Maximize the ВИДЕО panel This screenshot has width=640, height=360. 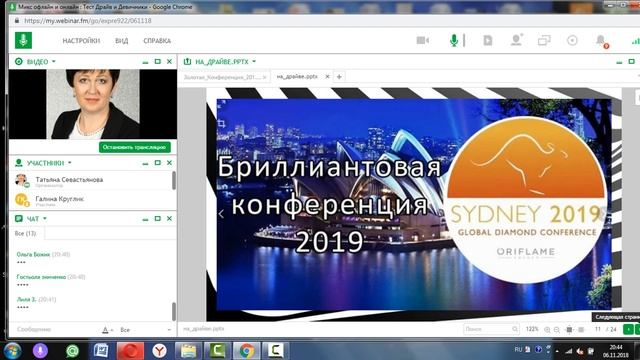158,62
